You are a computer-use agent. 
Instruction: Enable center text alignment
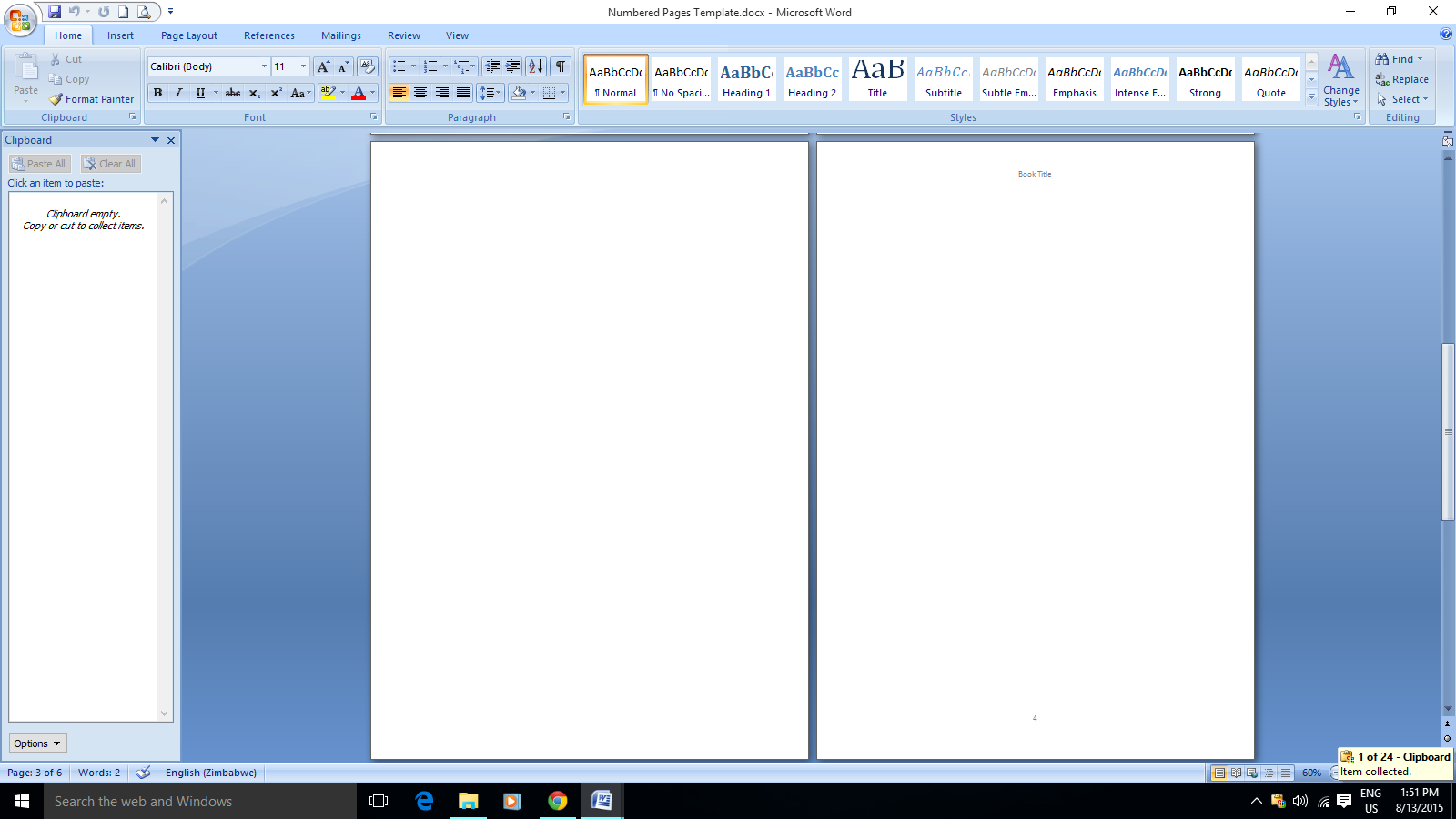tap(420, 93)
